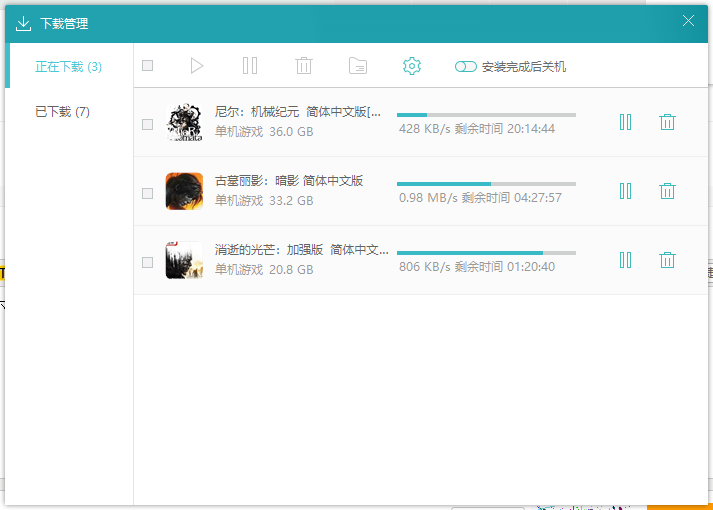Tick the select-all checkbox in toolbar

coord(147,66)
